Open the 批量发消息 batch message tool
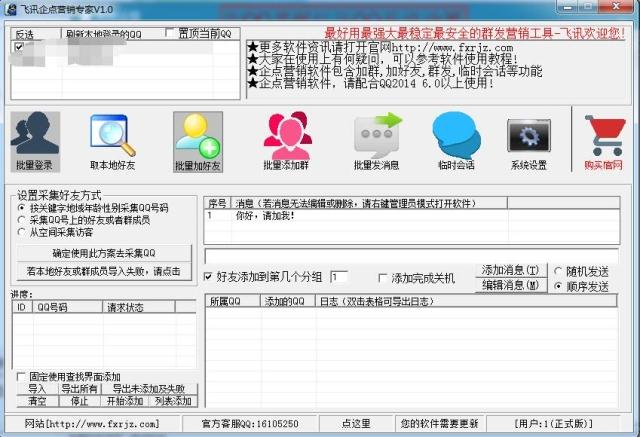Screen dimensions: 640x437 (377, 142)
